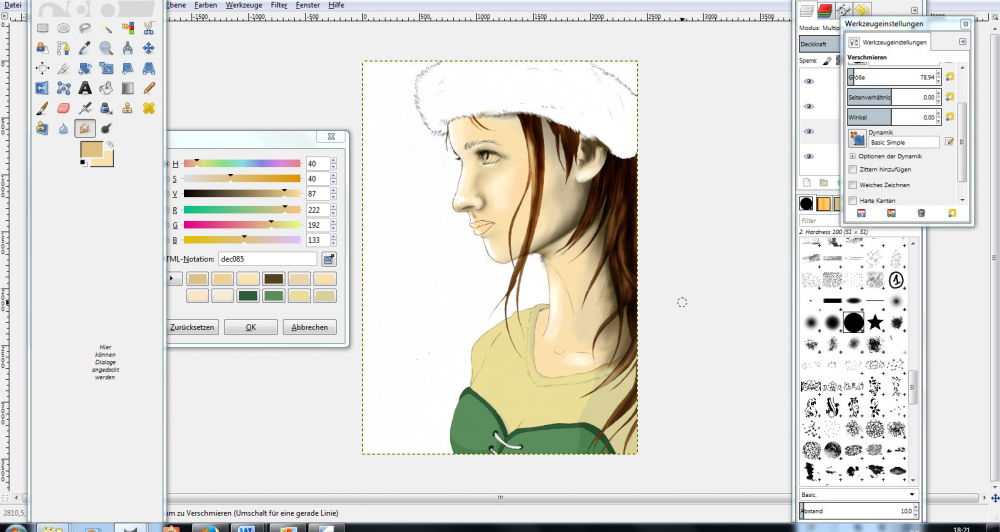Screen dimensions: 1000x532
Task: Select the Flip tool
Action: 43,88
